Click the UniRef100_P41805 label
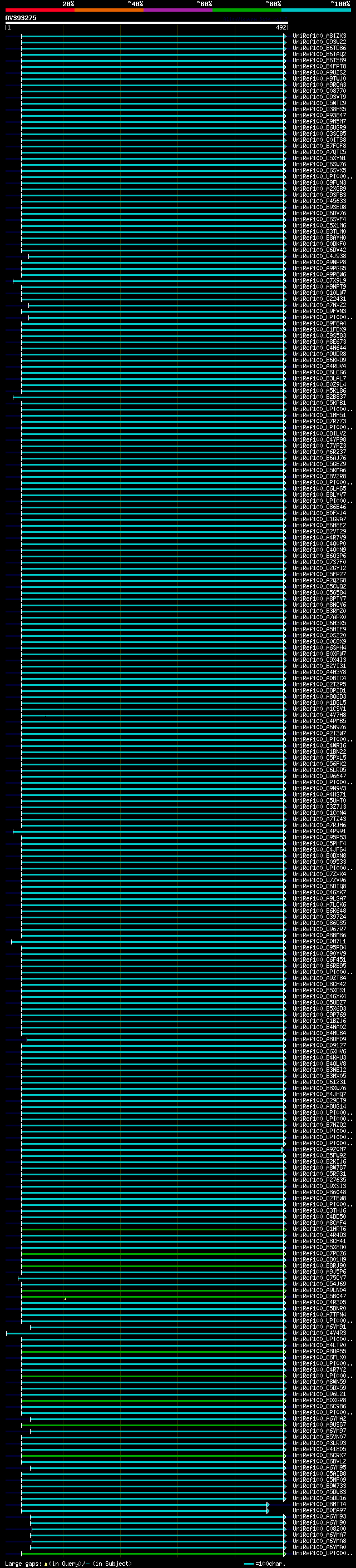The width and height of the screenshot is (356, 1568). [x=319, y=1449]
